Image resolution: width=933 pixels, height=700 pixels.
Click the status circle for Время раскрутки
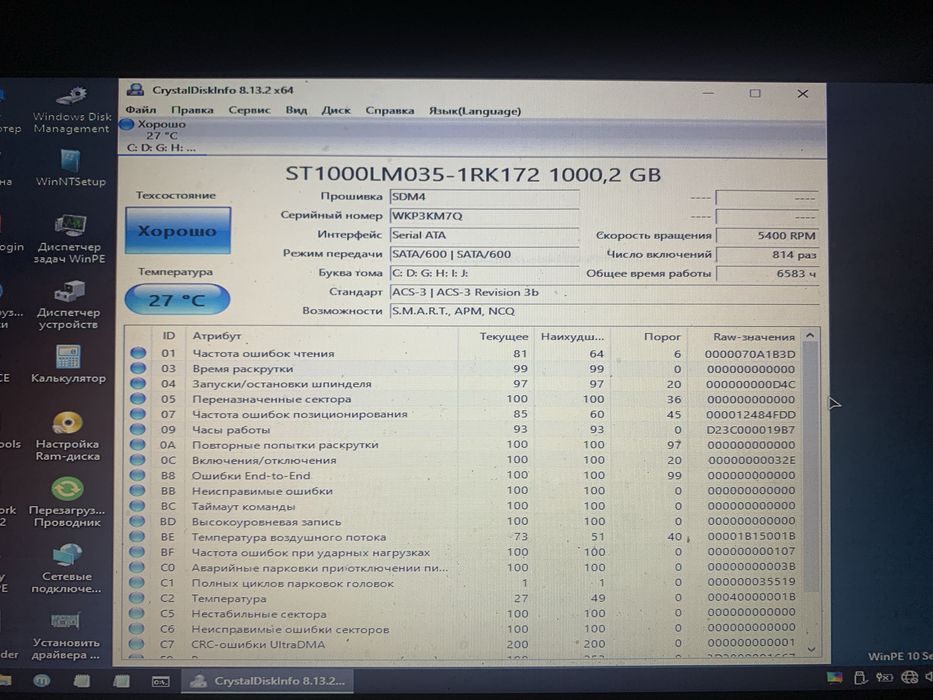coord(138,368)
